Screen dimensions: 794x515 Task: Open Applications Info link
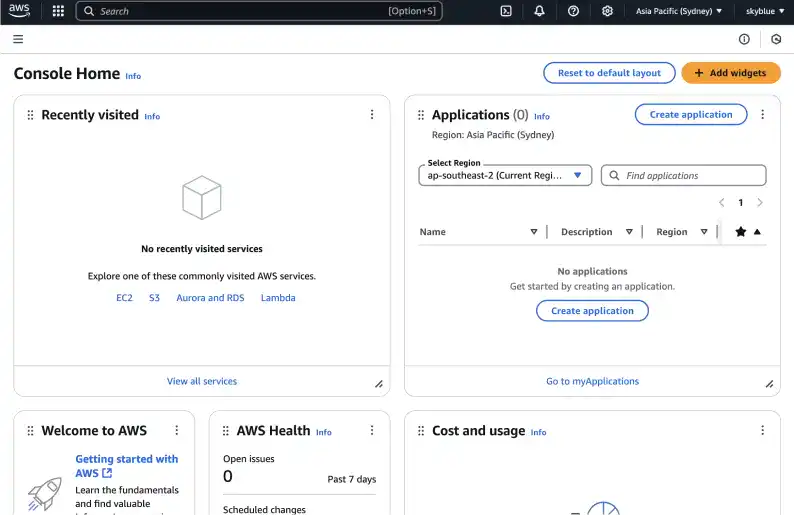tap(542, 116)
